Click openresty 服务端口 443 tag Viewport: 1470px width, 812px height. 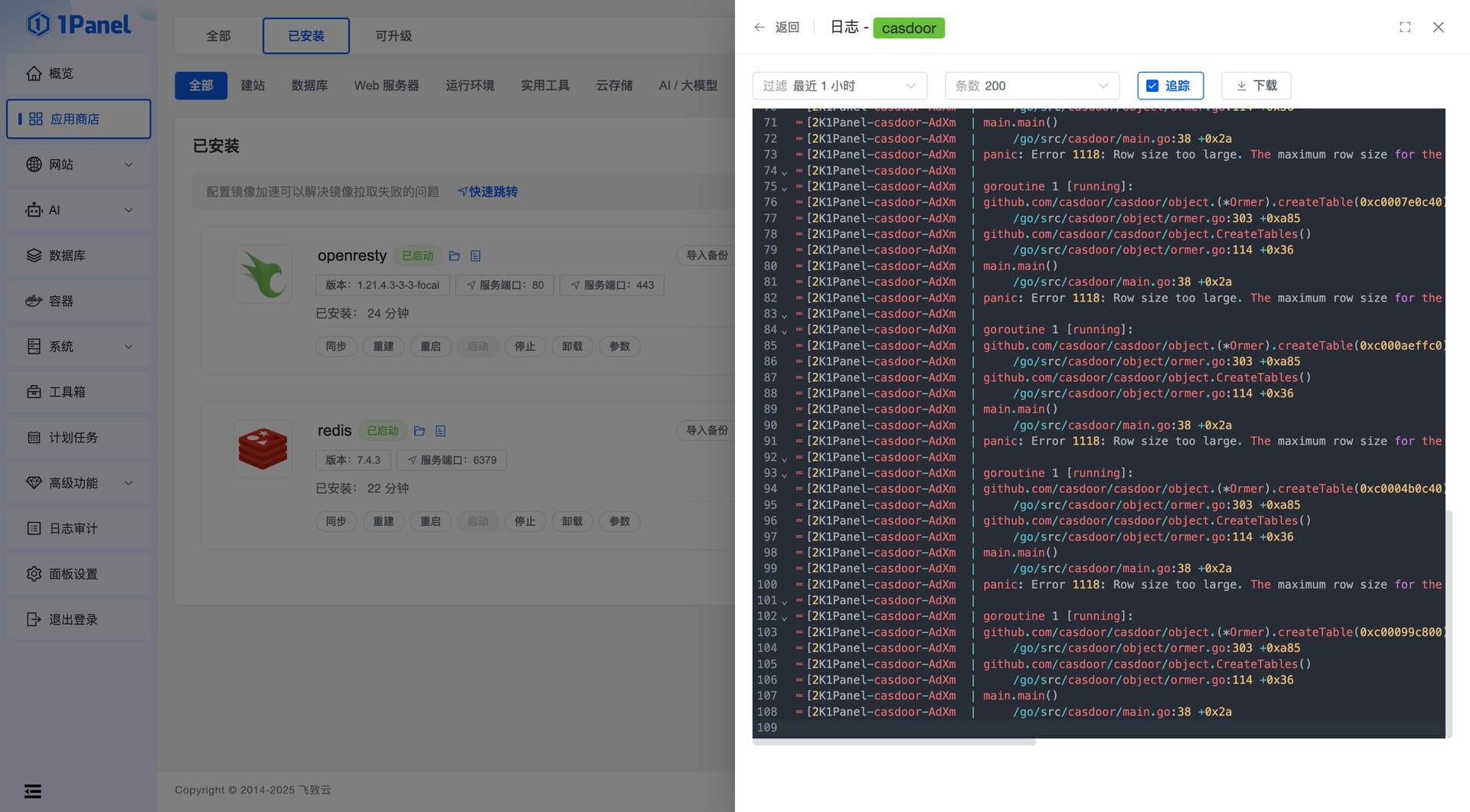pyautogui.click(x=612, y=285)
